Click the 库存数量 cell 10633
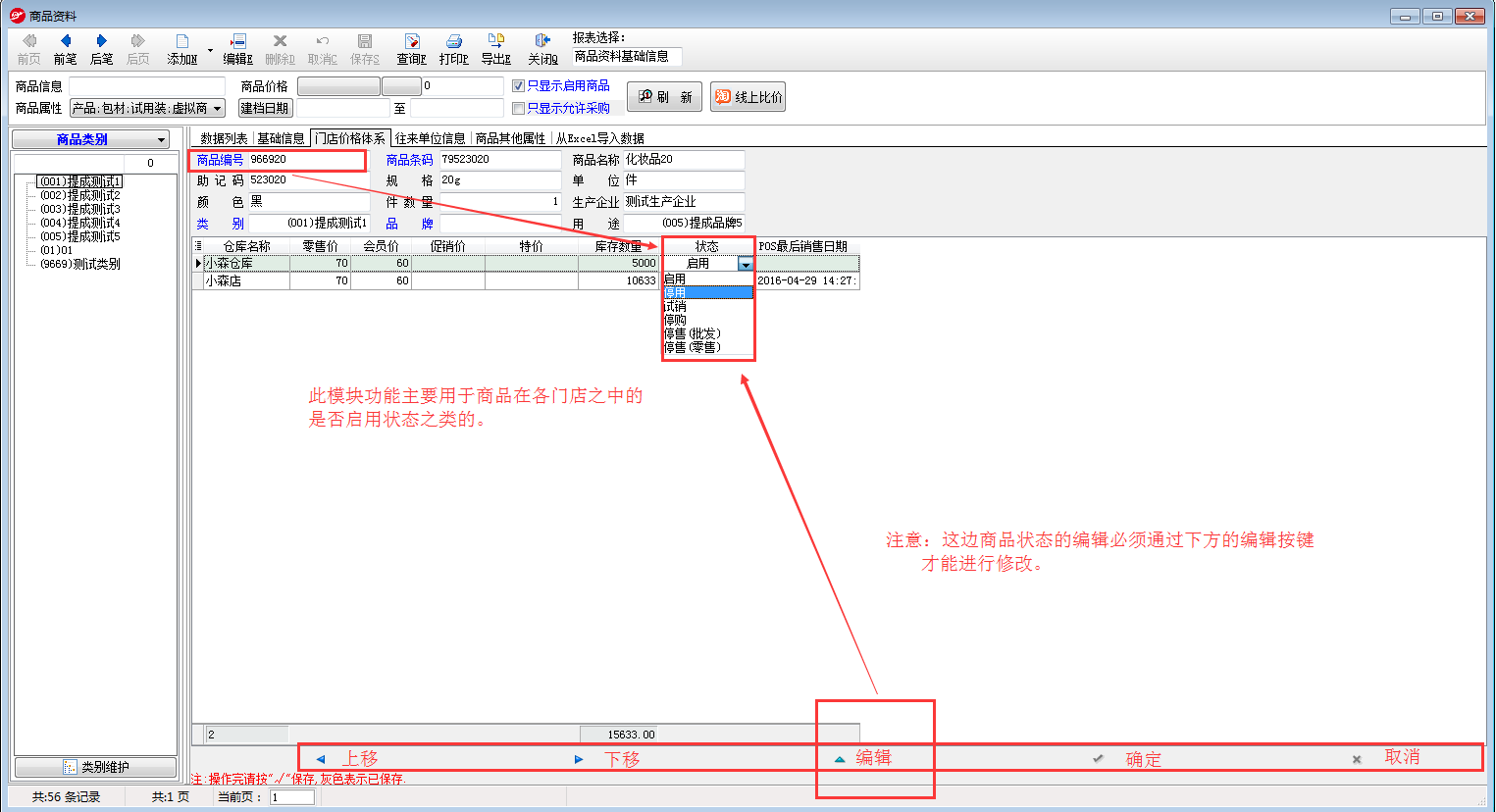1496x812 pixels. click(x=619, y=281)
